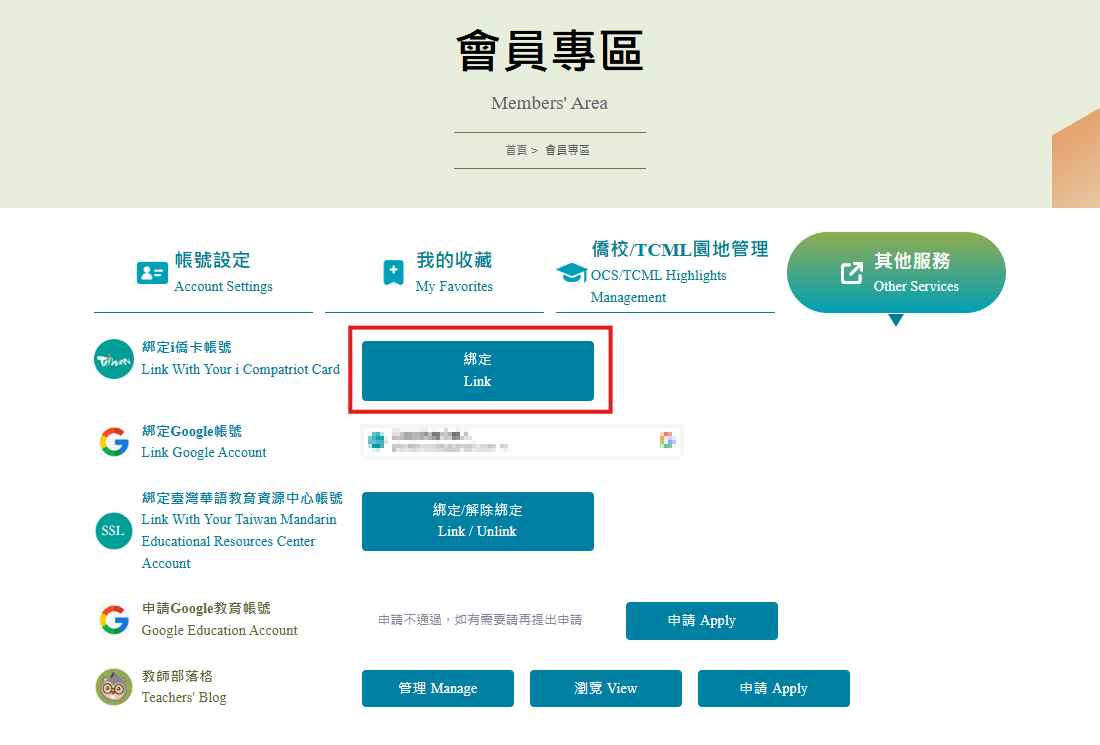Click the Other Services external link icon
Viewport: 1100px width, 745px height.
(851, 273)
